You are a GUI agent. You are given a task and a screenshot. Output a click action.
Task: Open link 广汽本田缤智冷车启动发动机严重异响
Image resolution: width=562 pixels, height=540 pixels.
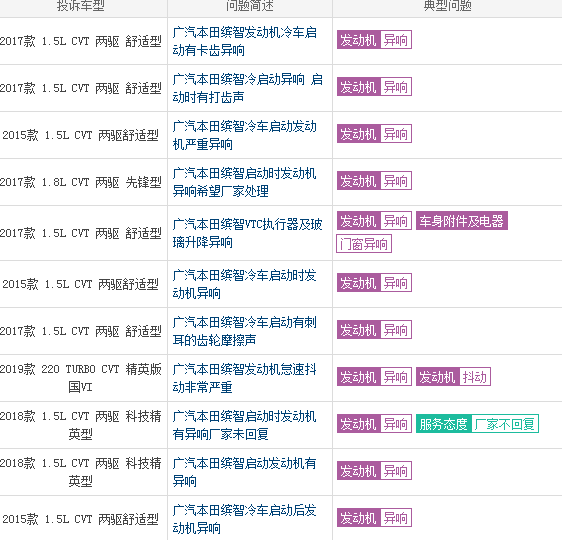[x=245, y=135]
